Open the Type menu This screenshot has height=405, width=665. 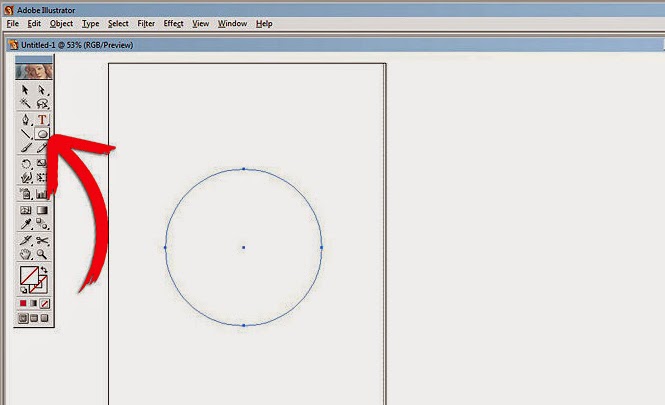[x=90, y=24]
